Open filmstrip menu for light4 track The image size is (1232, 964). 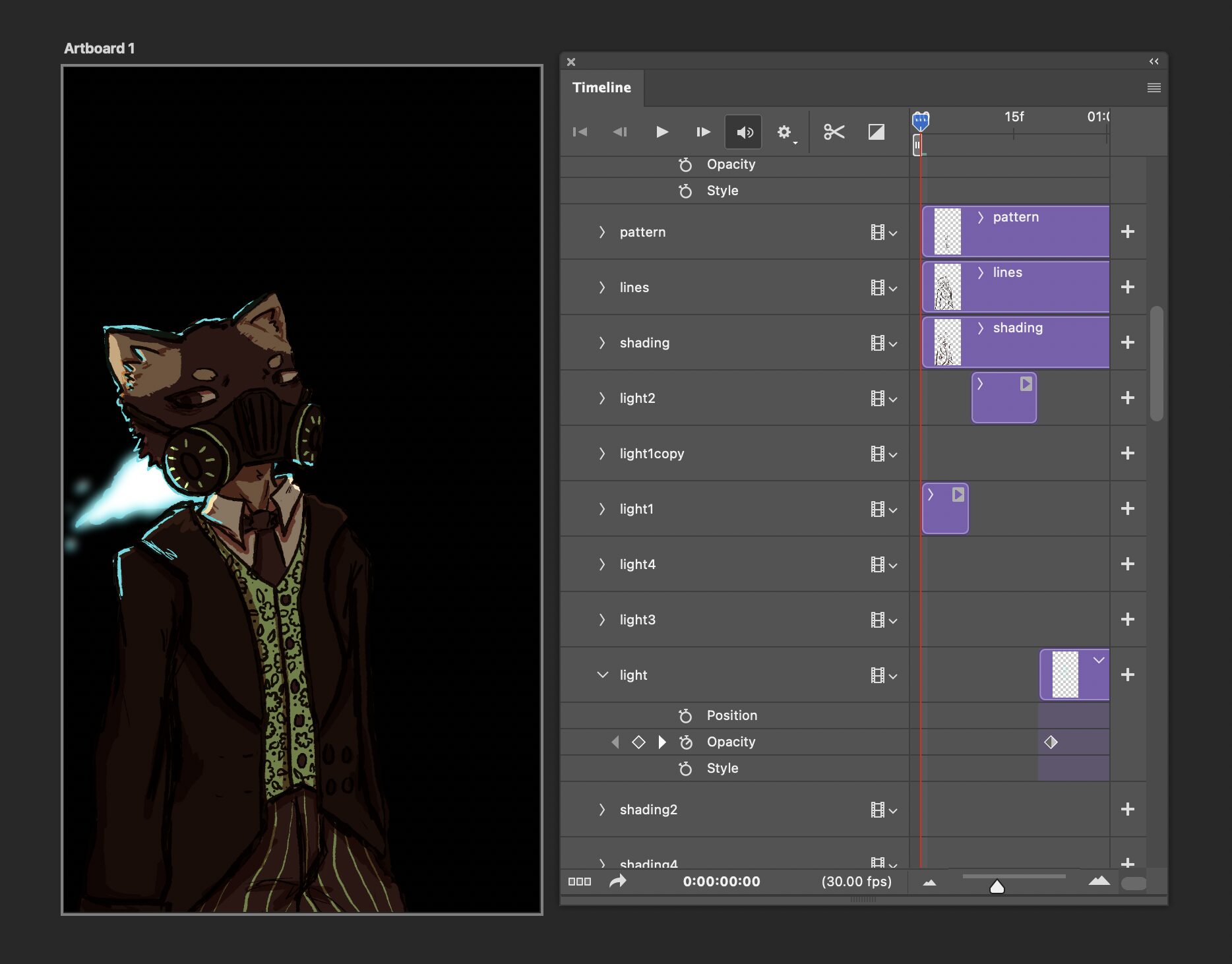click(x=884, y=564)
